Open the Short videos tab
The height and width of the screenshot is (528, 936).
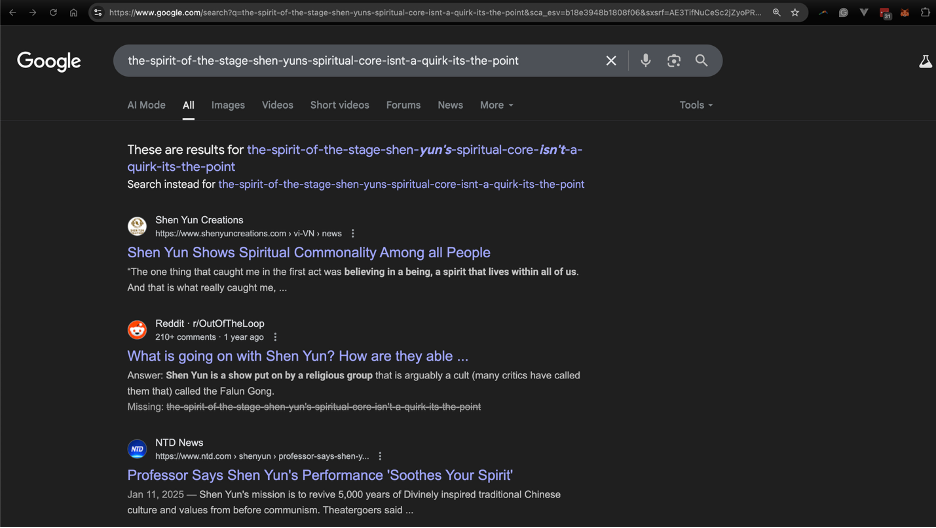click(340, 105)
